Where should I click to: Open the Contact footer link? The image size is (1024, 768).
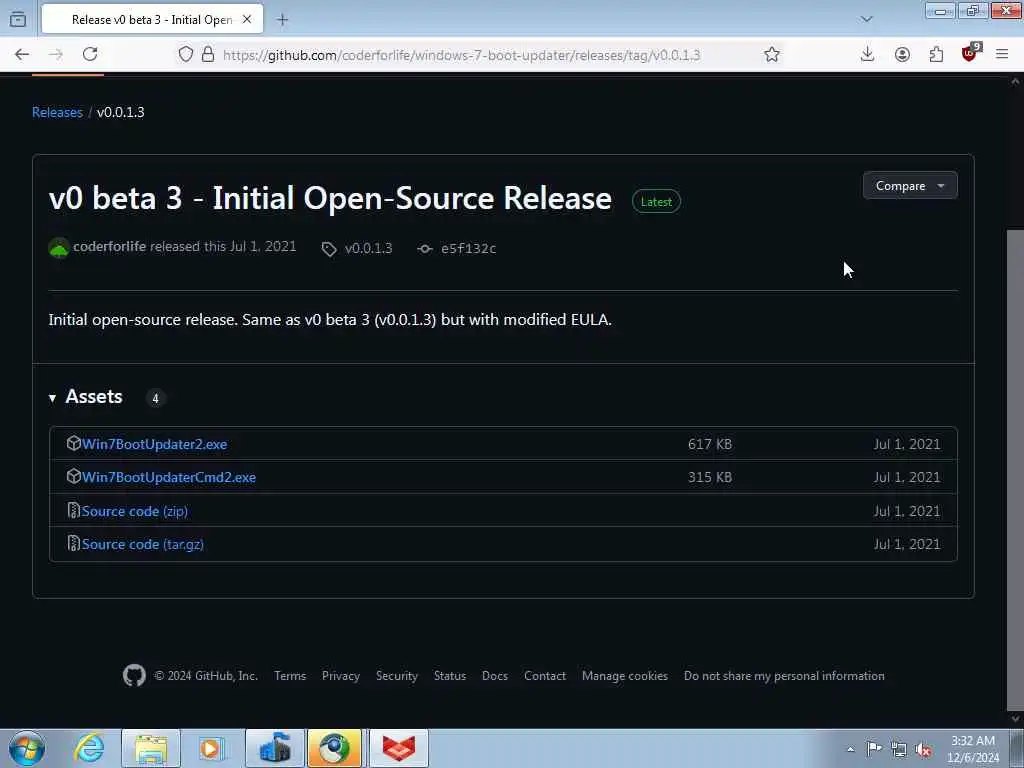click(x=545, y=676)
